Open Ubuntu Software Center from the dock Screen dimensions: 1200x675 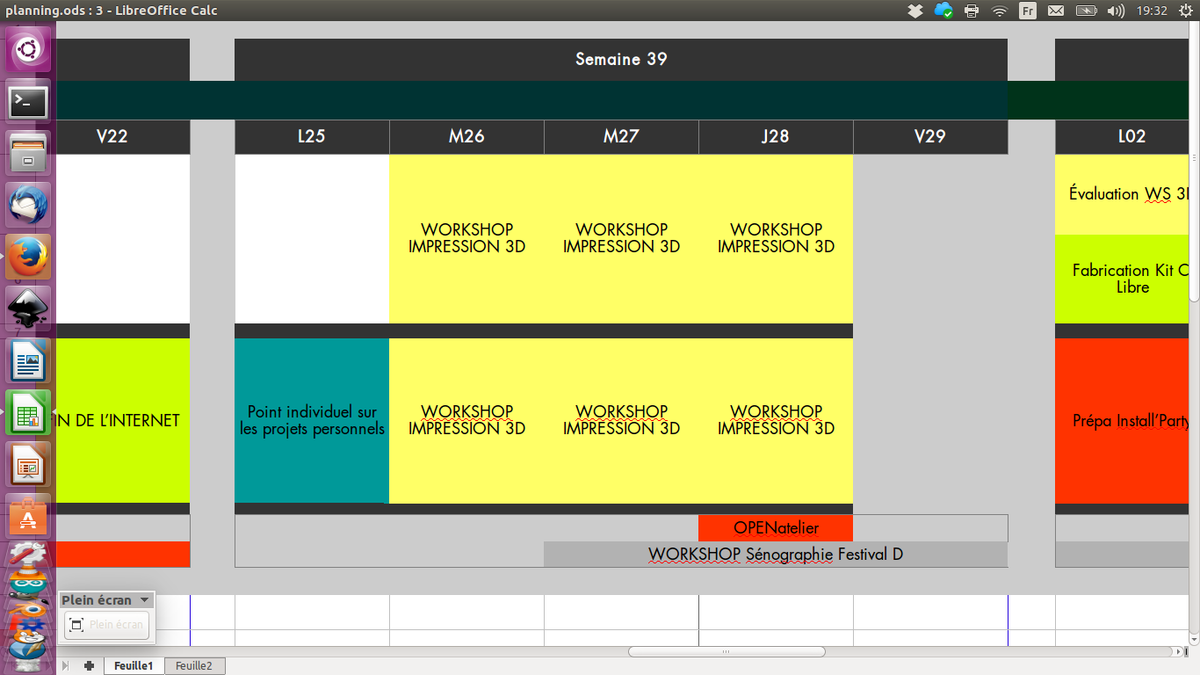coord(27,517)
